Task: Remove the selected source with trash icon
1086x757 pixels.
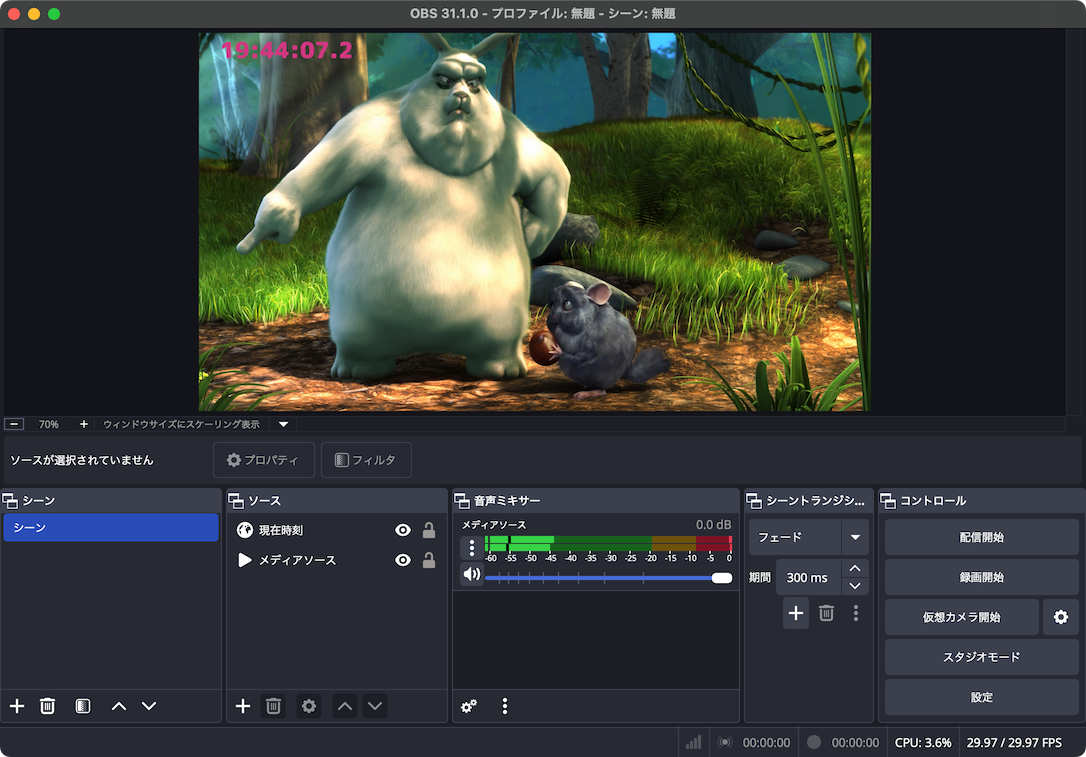Action: click(274, 706)
